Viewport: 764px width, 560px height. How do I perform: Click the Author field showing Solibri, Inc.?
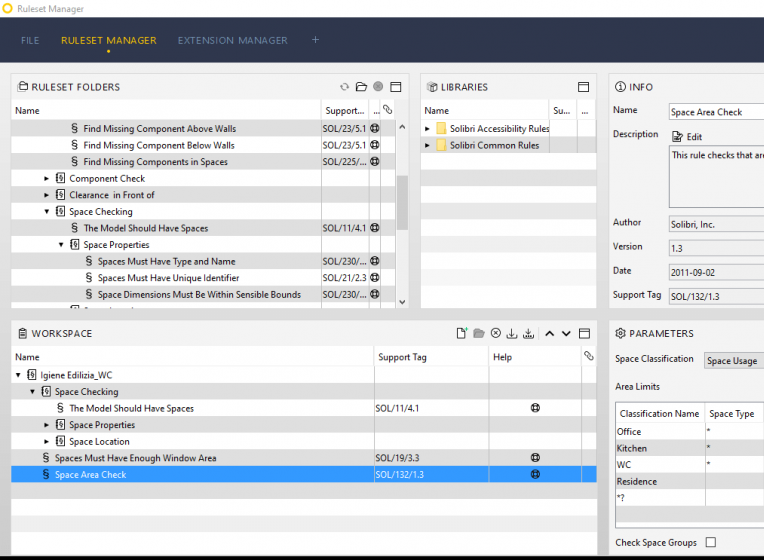pos(716,224)
